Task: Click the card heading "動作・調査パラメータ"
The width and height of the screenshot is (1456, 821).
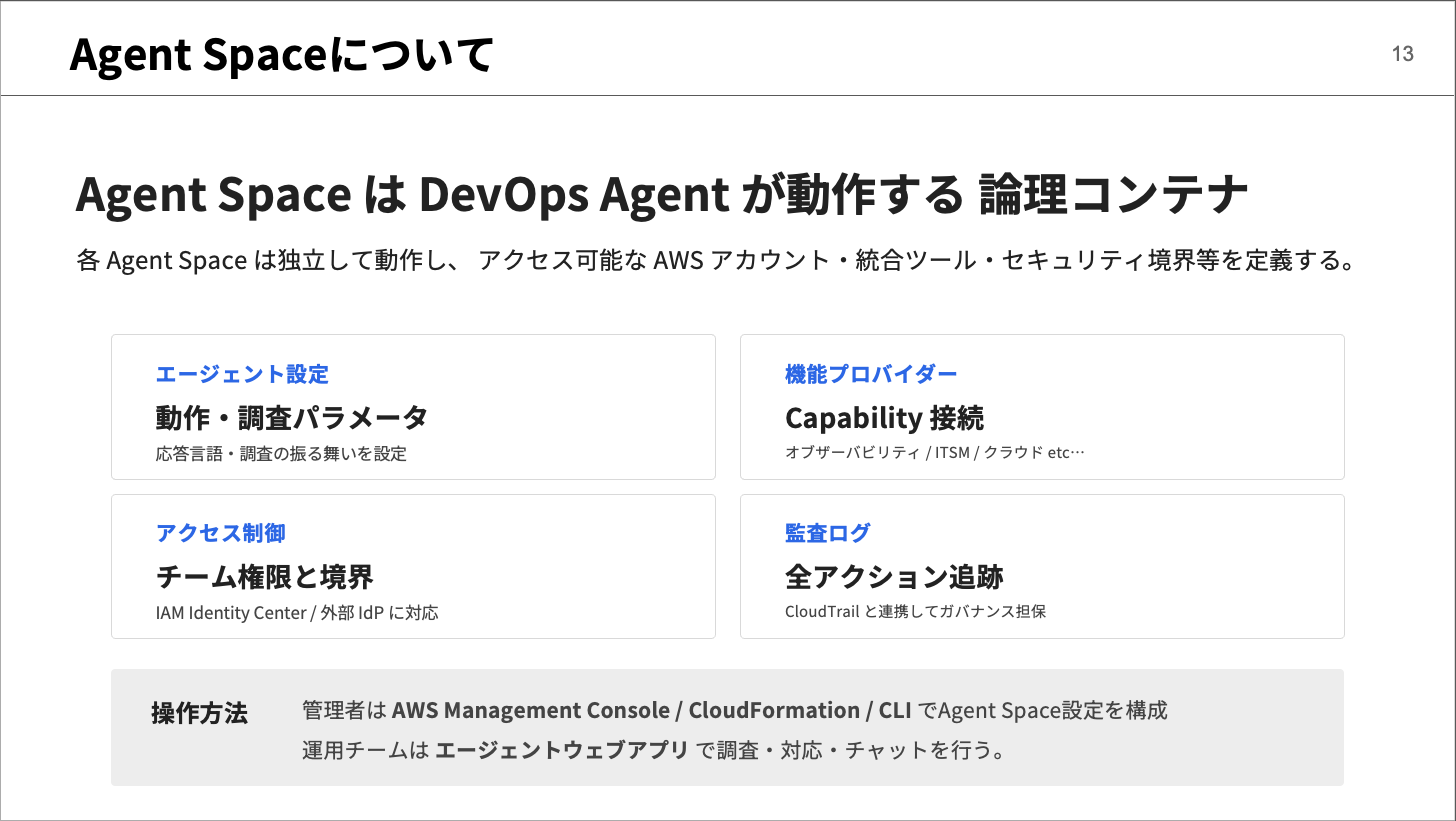Action: [292, 417]
